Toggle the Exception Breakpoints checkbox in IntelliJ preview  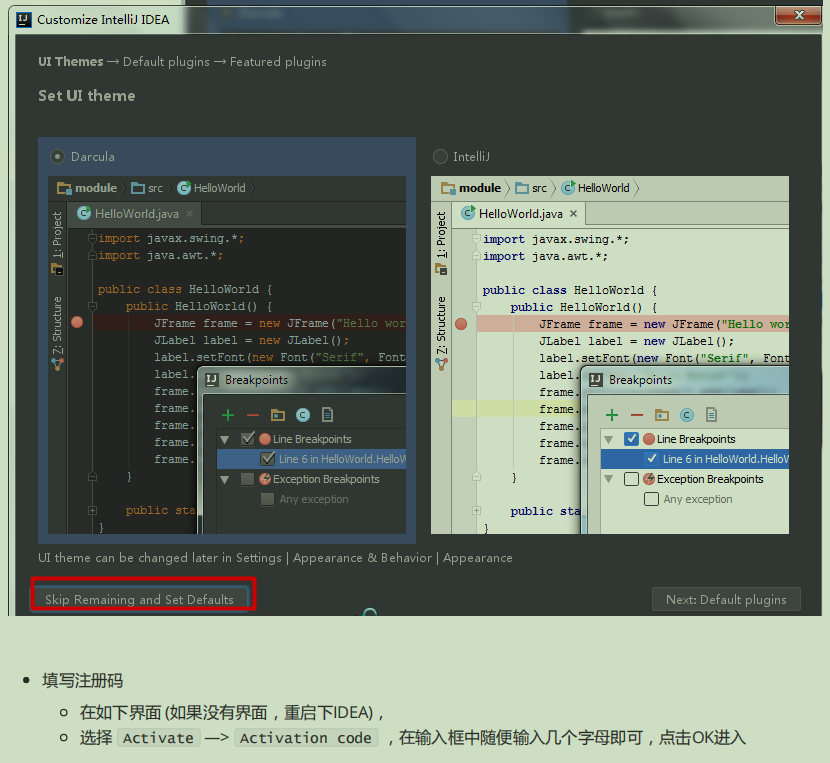click(631, 479)
